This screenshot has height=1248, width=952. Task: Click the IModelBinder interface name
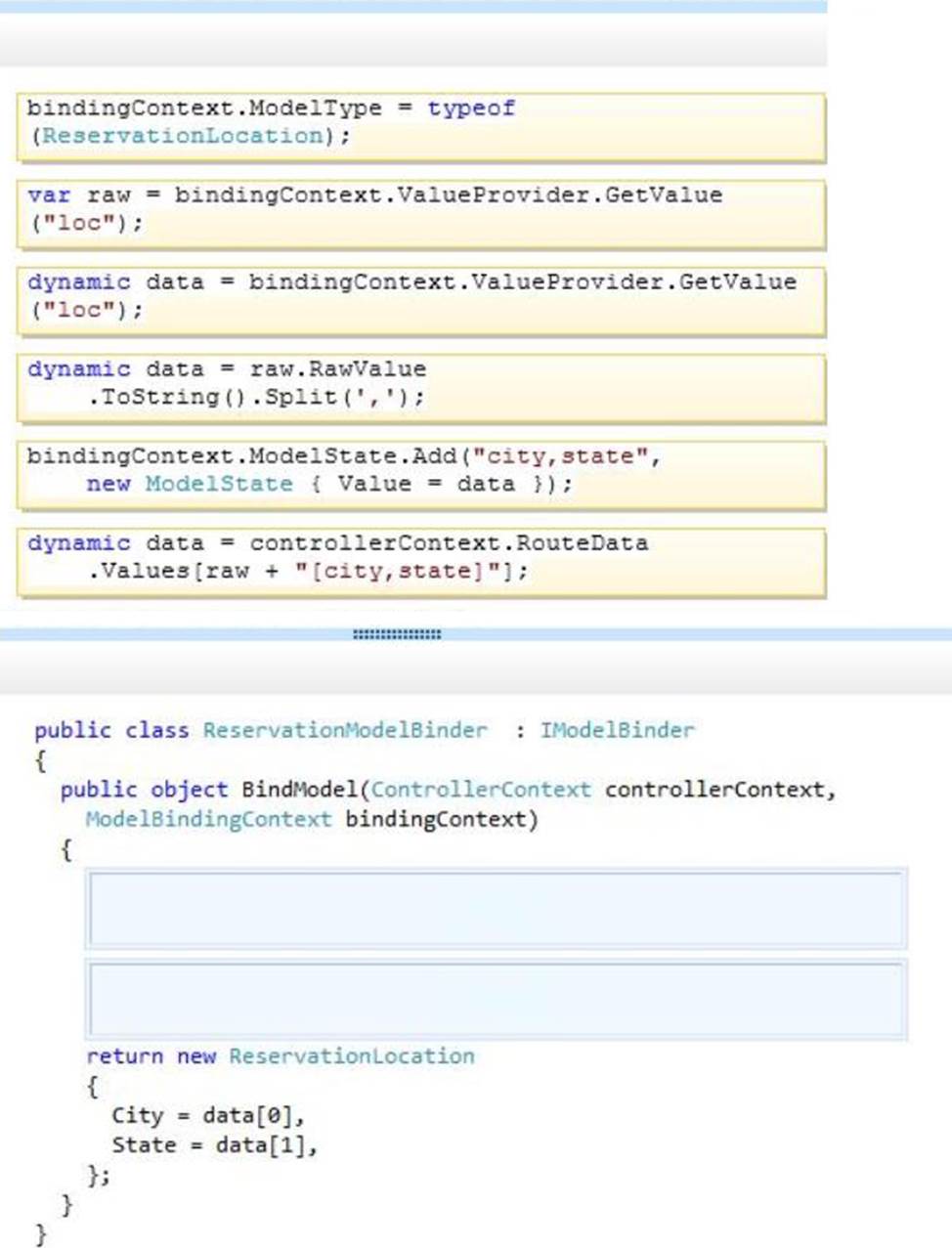(x=617, y=730)
